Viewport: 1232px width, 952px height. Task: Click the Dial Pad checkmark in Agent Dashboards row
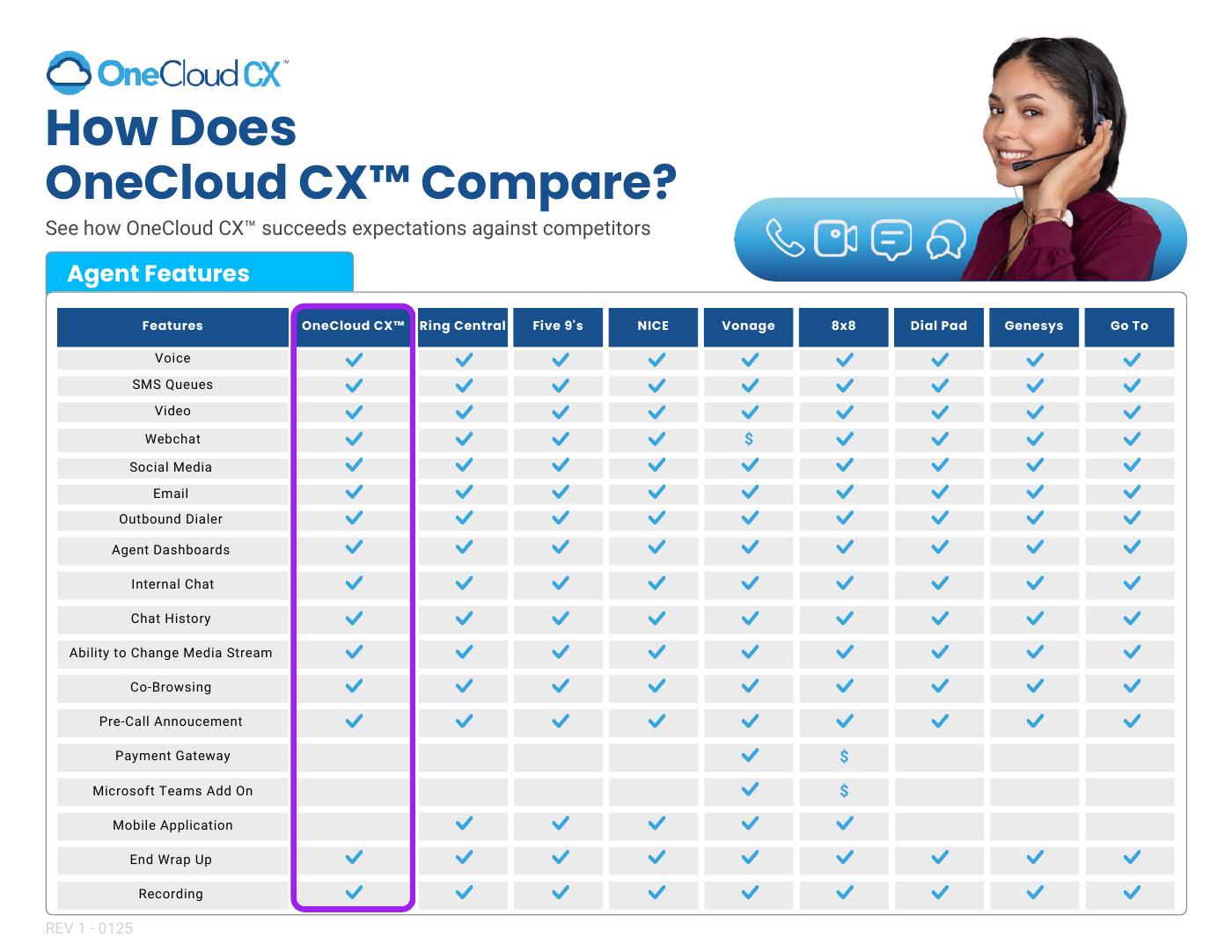(940, 547)
